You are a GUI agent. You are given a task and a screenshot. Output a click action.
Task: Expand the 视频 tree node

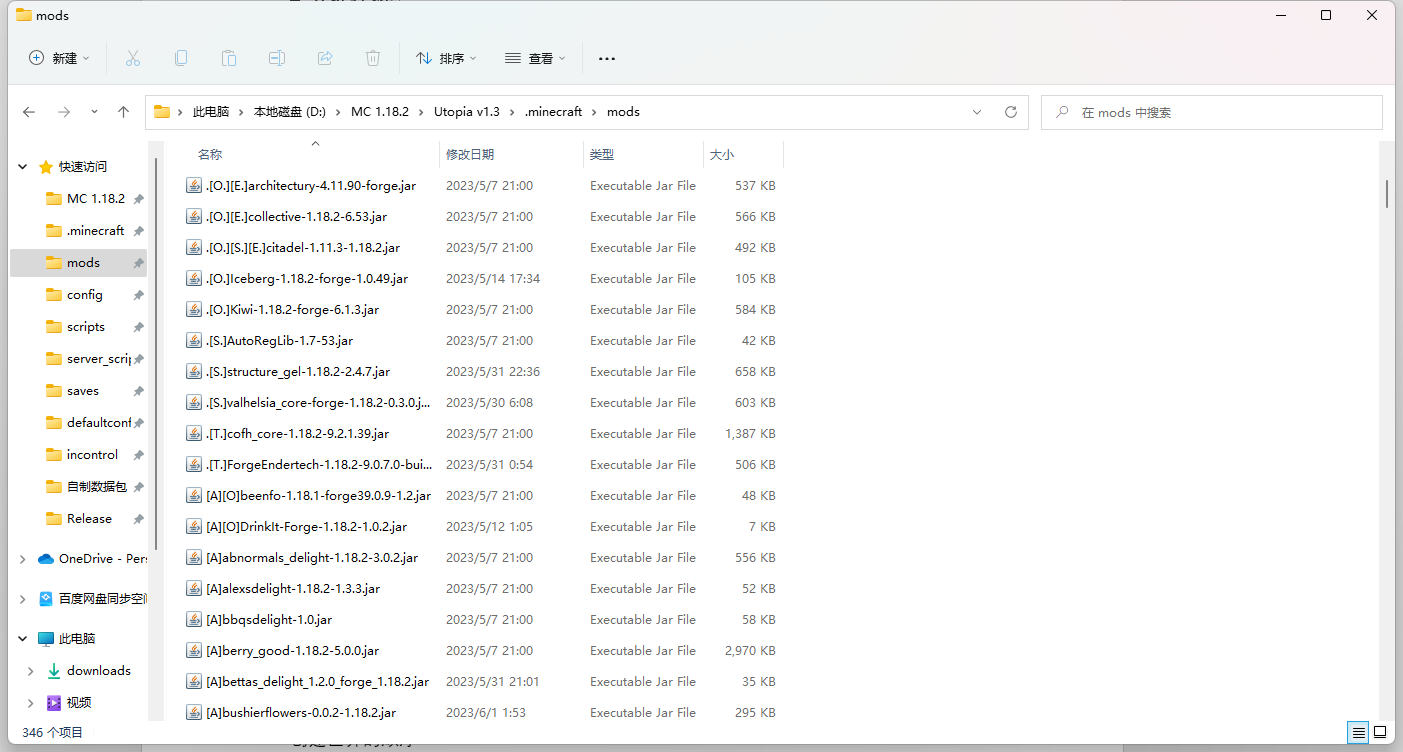(31, 703)
